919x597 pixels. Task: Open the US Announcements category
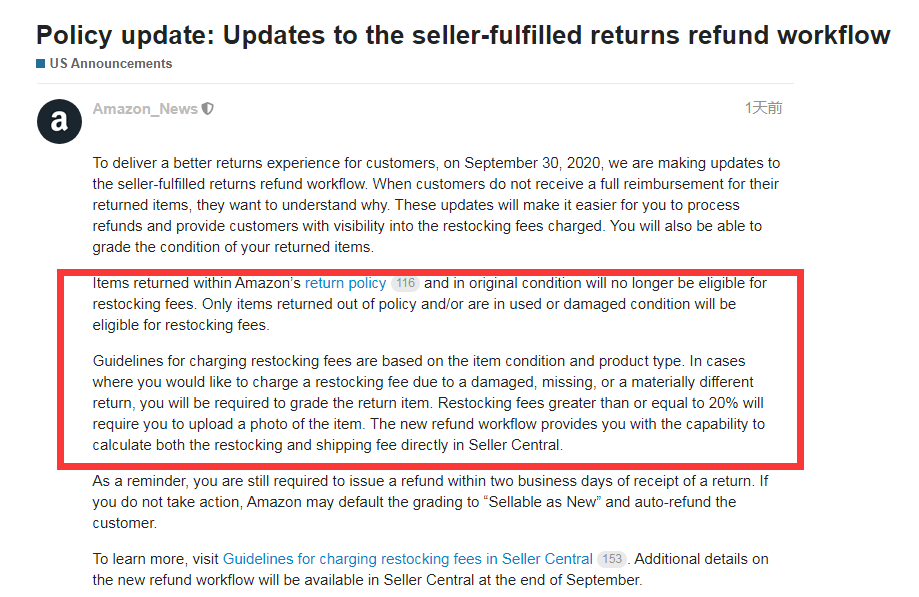tap(111, 64)
